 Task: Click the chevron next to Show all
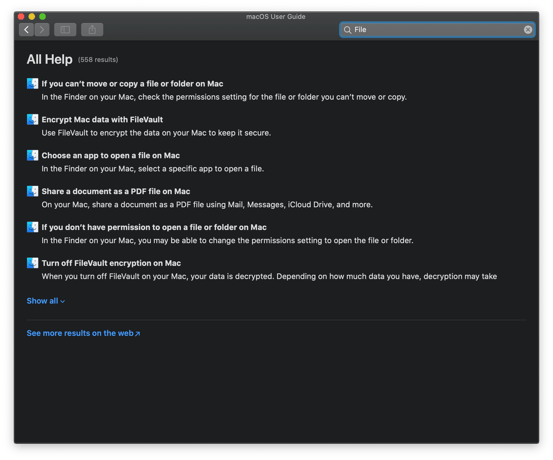62,302
